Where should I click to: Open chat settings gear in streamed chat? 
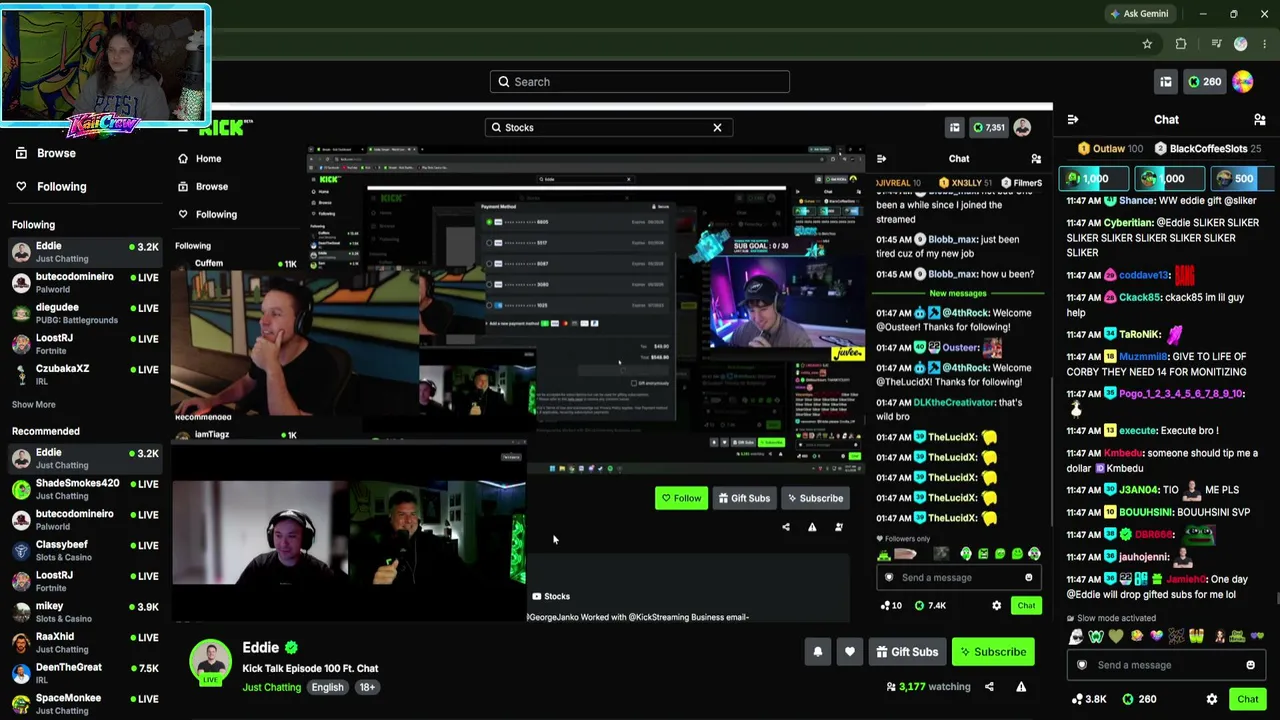point(996,605)
